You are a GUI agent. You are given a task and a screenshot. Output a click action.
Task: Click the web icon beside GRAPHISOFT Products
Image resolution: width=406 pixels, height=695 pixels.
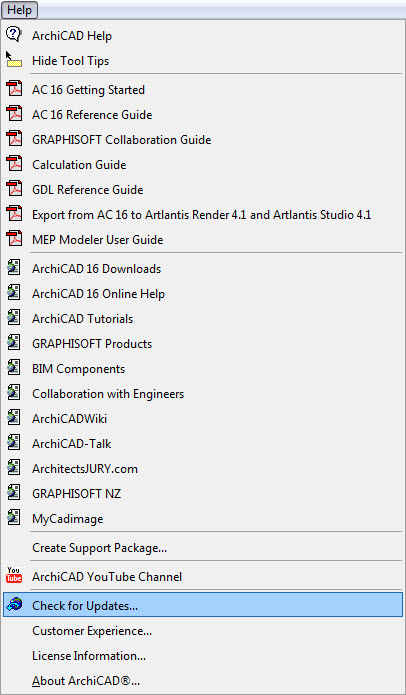coord(14,343)
